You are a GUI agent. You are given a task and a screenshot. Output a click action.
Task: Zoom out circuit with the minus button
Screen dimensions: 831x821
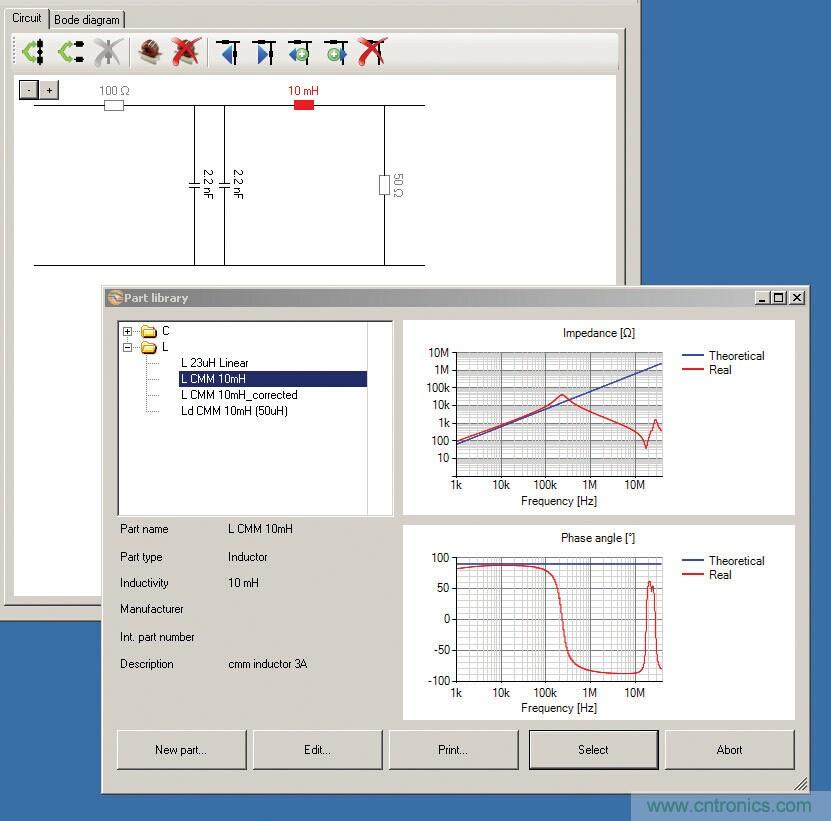pyautogui.click(x=29, y=90)
